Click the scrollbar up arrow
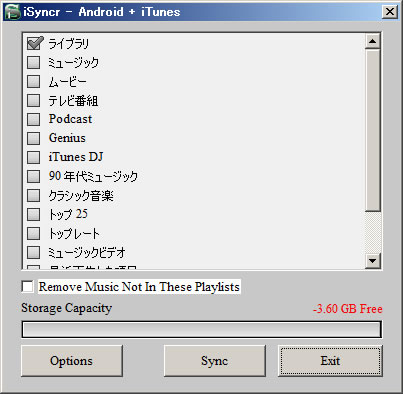Image resolution: width=403 pixels, height=394 pixels. pos(373,41)
